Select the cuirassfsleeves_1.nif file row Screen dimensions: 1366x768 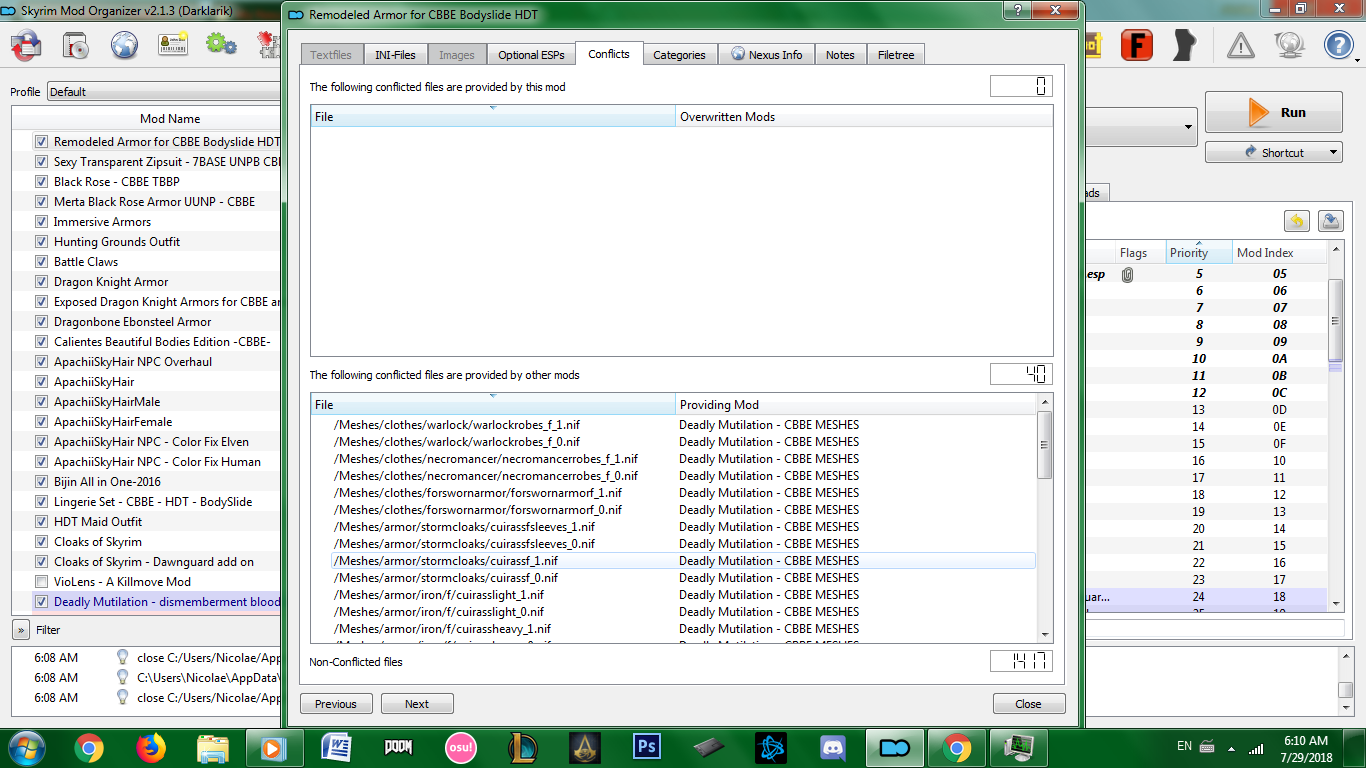pos(673,527)
